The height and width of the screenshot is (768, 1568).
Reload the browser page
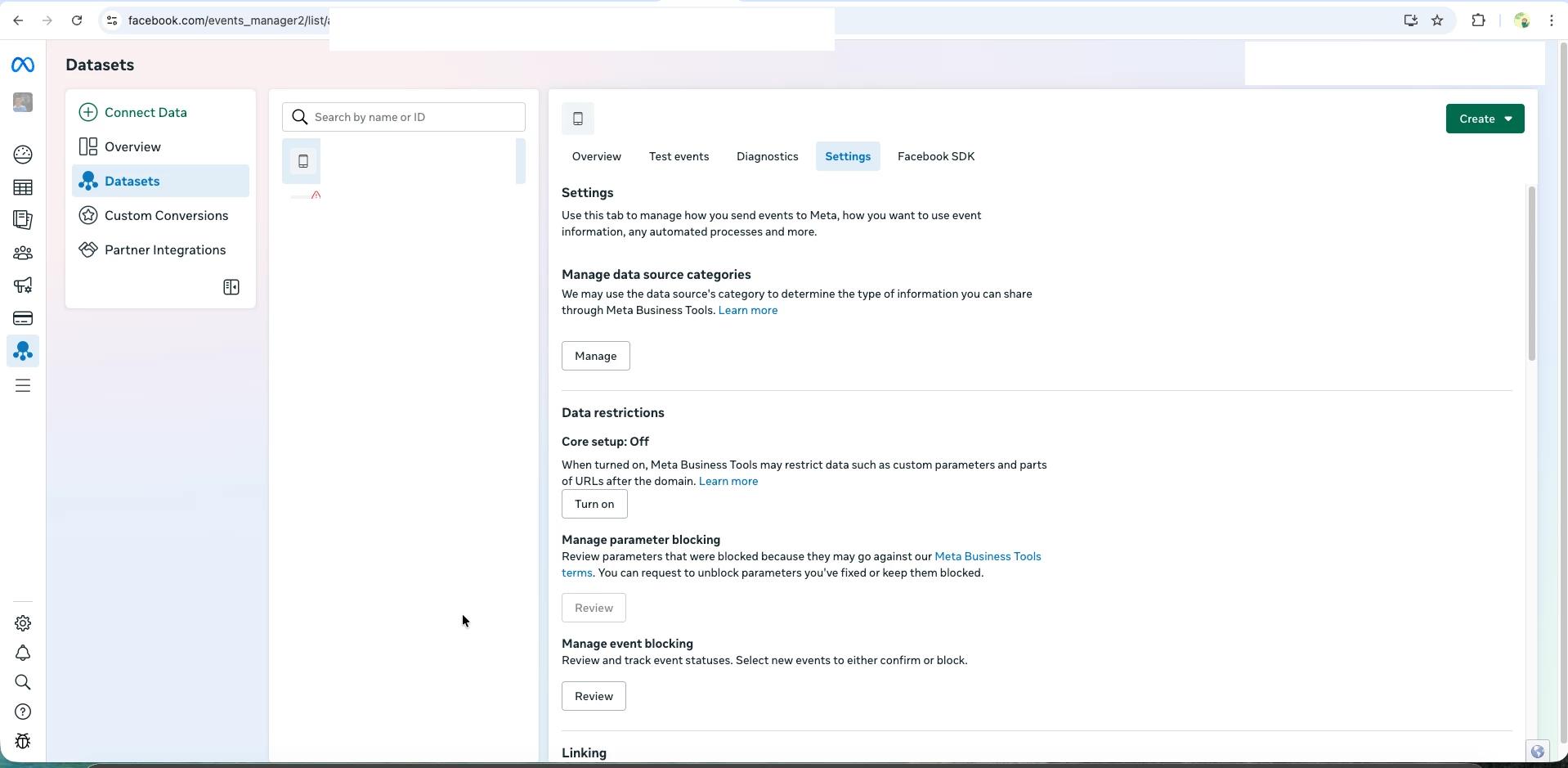pyautogui.click(x=77, y=20)
